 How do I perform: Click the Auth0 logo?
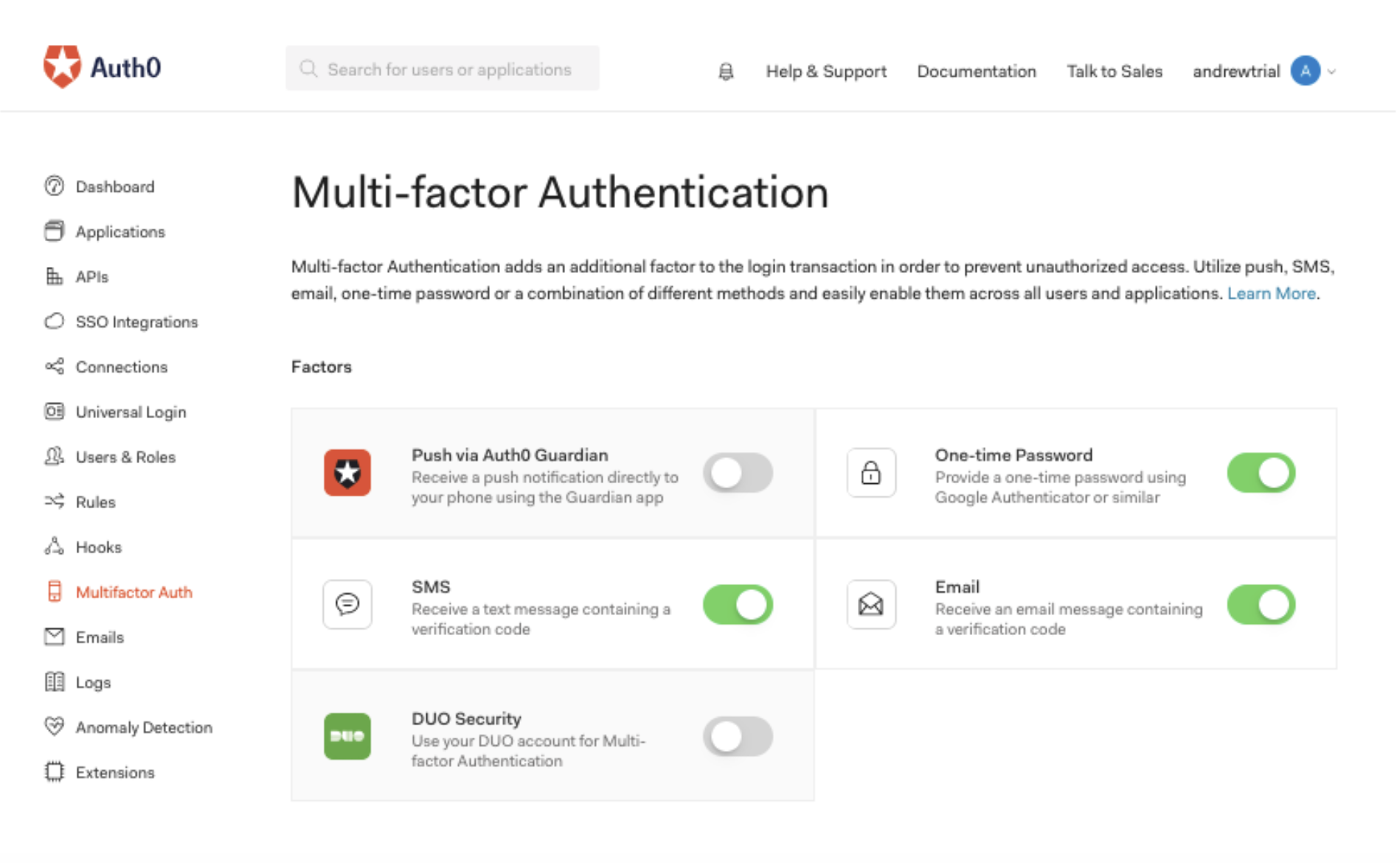tap(103, 66)
